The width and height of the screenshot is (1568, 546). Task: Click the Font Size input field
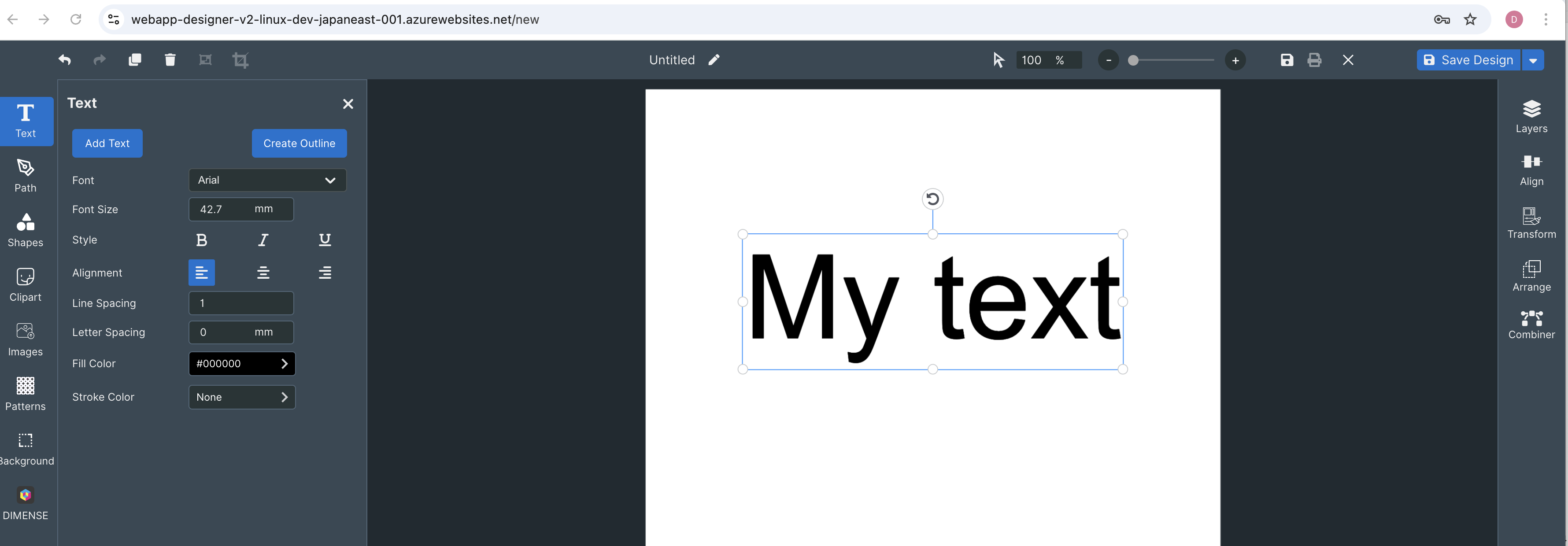pyautogui.click(x=241, y=209)
